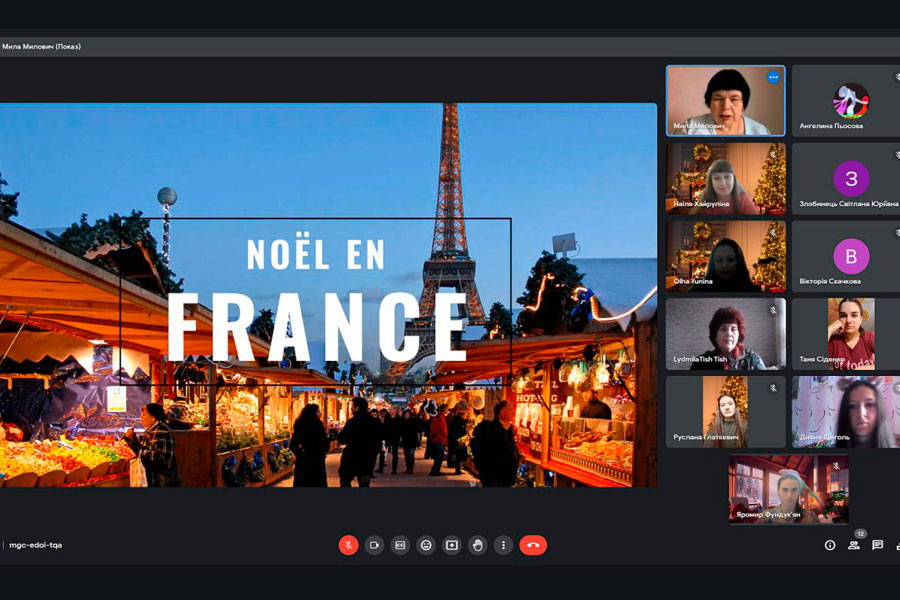Select the Яромир Фундук'ян video tile

[788, 489]
